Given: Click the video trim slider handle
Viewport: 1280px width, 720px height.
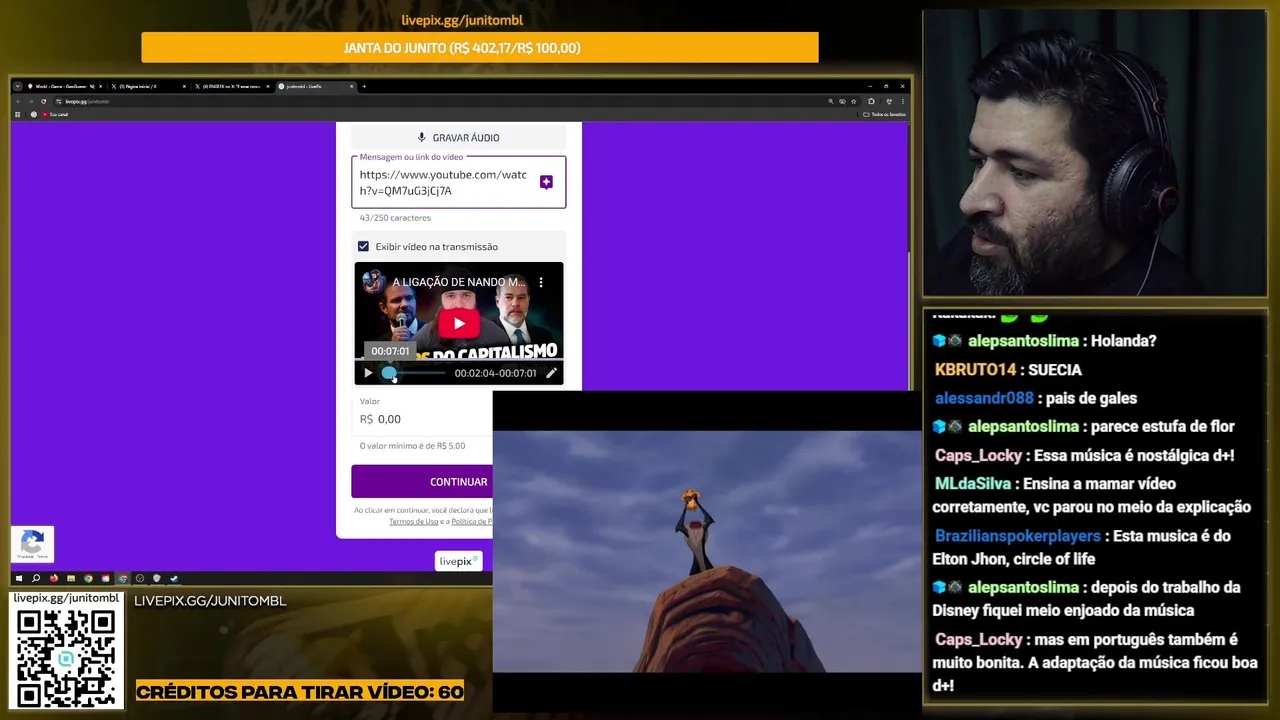Looking at the screenshot, I should click(389, 373).
